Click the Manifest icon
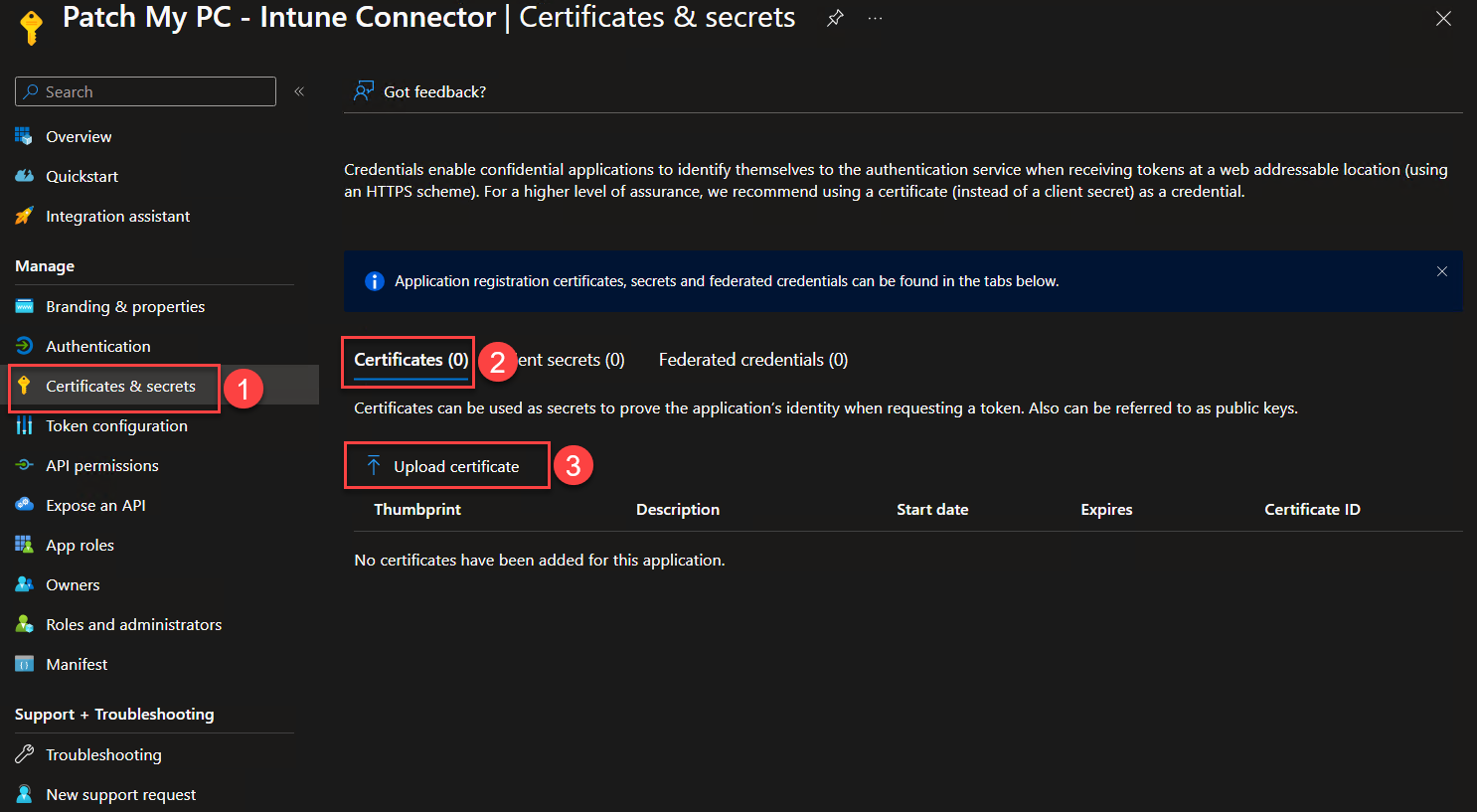This screenshot has height=812, width=1477. point(25,664)
